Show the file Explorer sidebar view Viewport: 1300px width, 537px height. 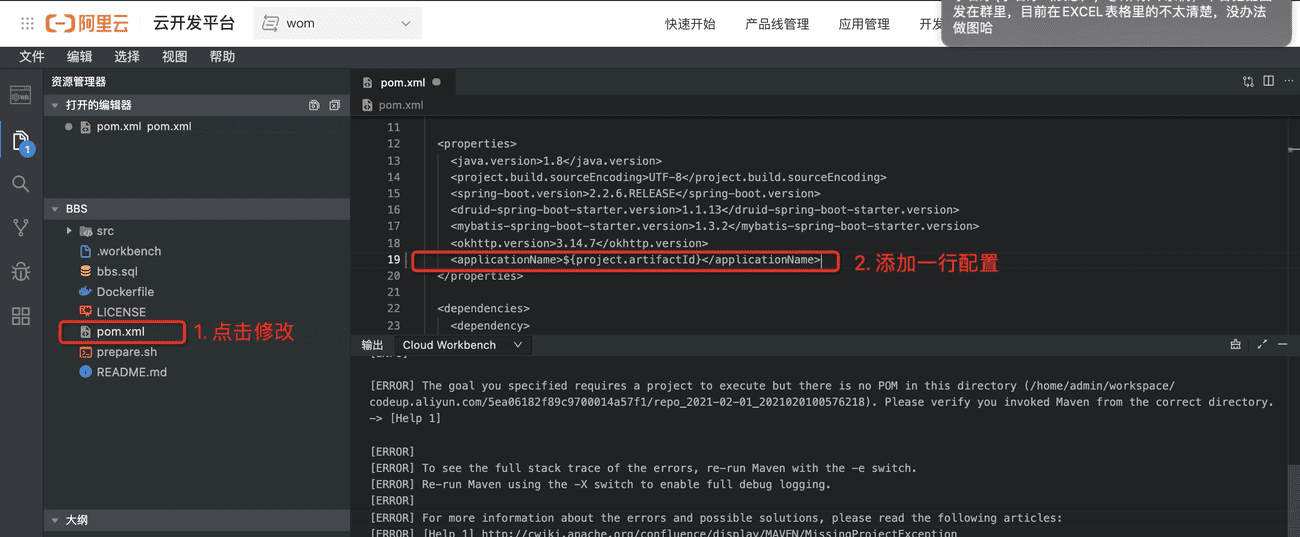pos(21,141)
